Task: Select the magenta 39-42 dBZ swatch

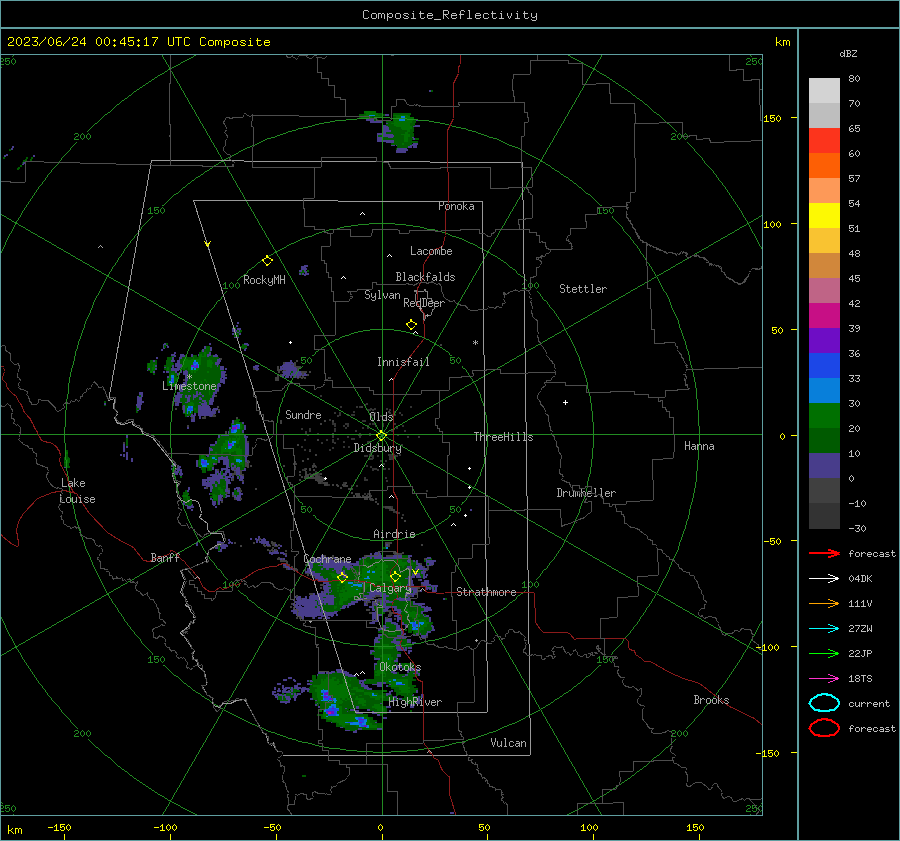Action: tap(824, 316)
